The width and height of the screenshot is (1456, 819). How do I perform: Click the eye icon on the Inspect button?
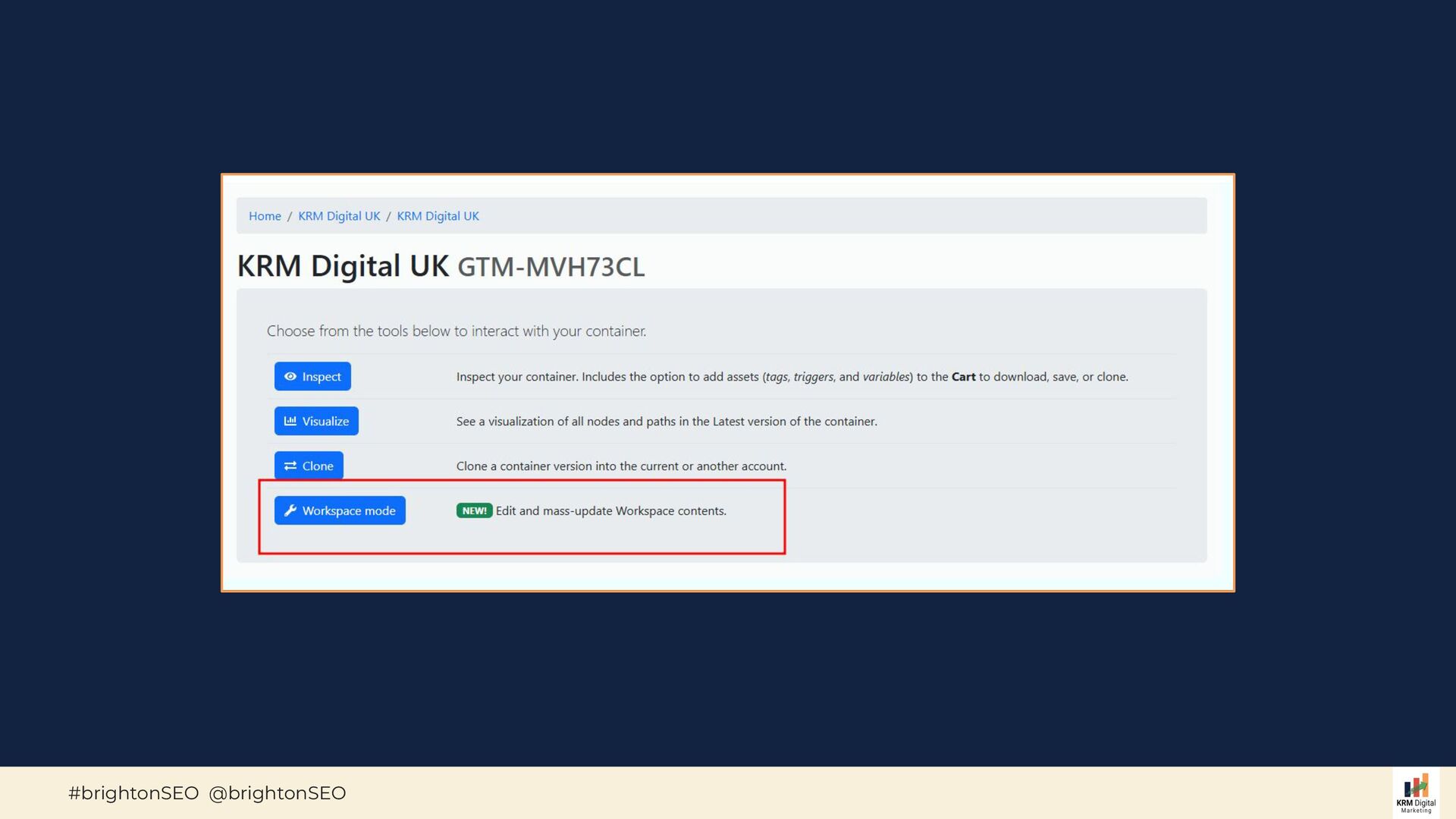[290, 376]
